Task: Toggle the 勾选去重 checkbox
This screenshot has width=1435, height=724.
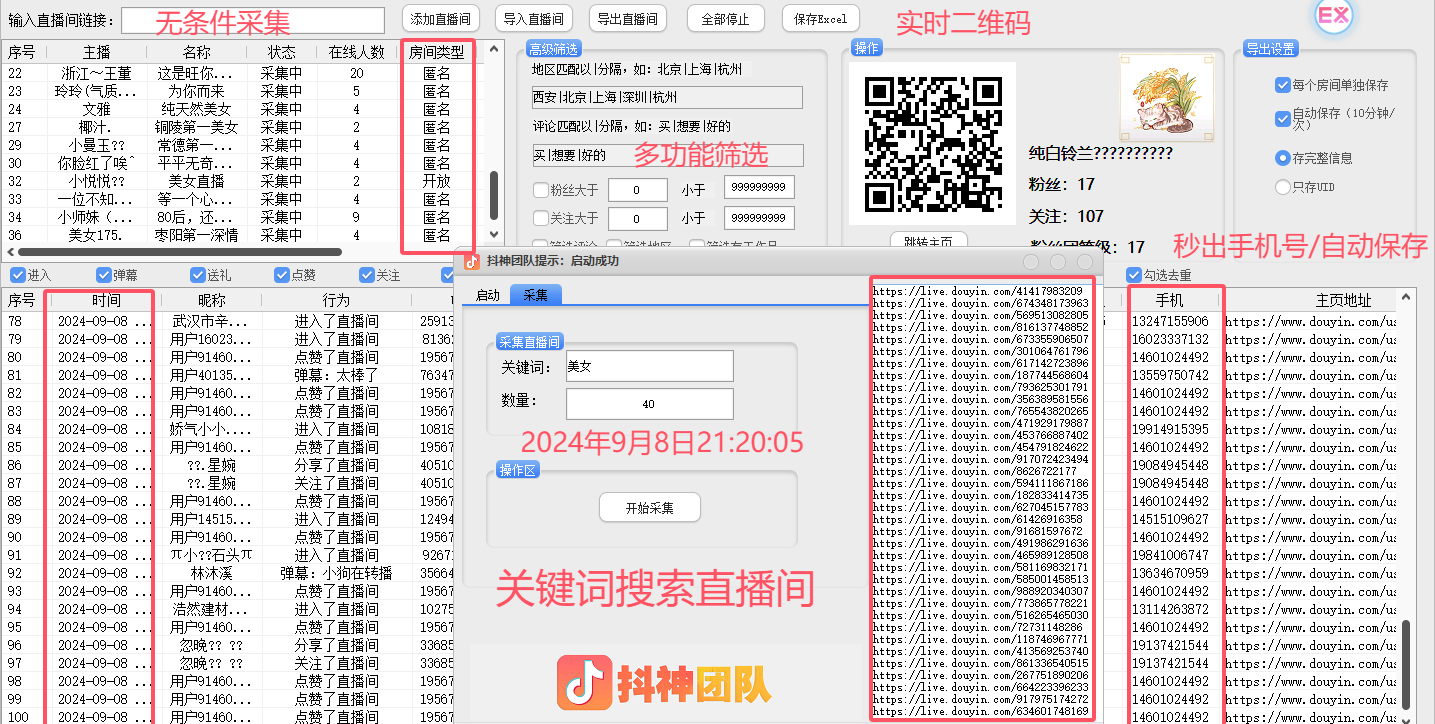Action: click(1134, 275)
